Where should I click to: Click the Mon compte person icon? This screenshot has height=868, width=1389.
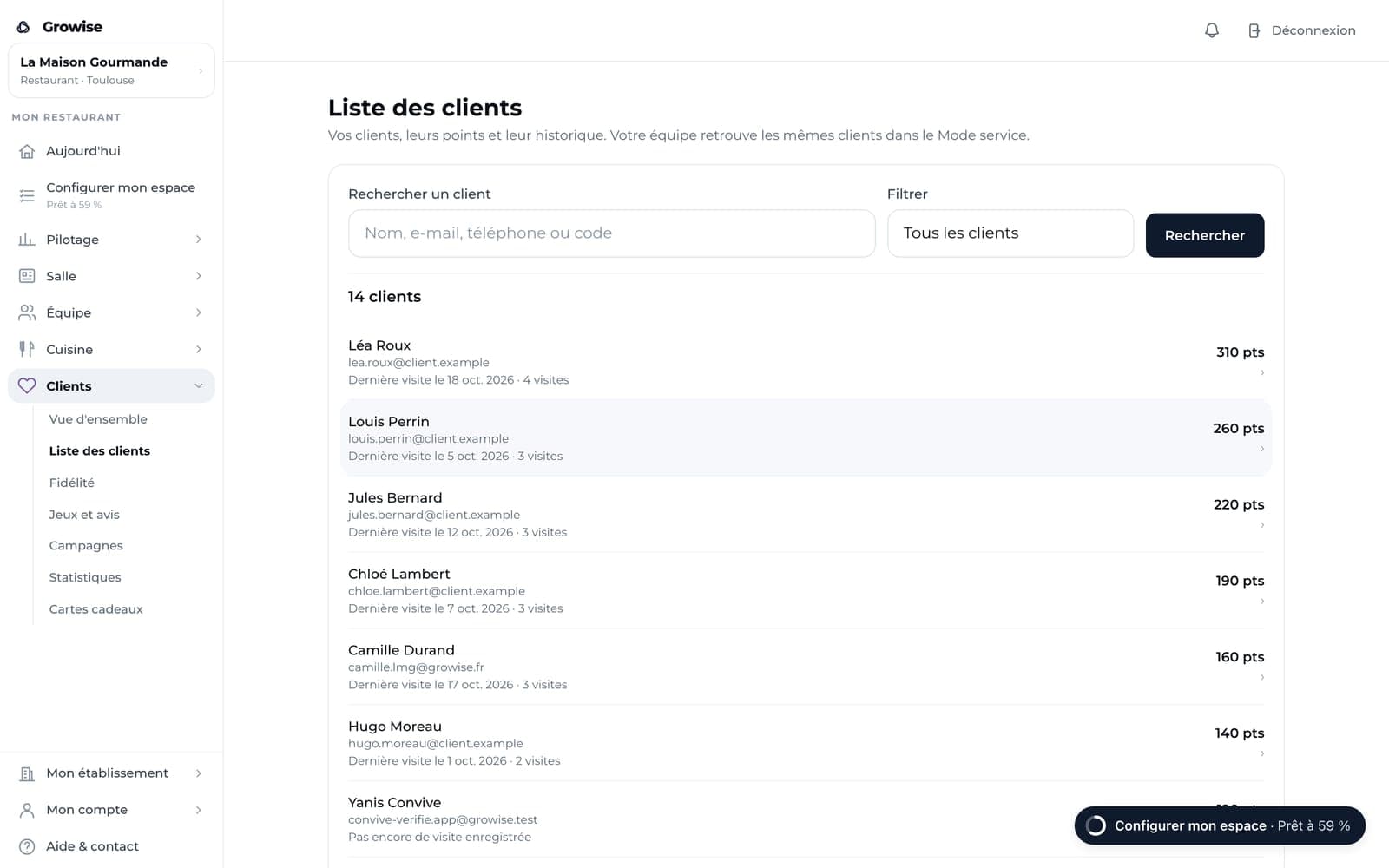tap(27, 810)
